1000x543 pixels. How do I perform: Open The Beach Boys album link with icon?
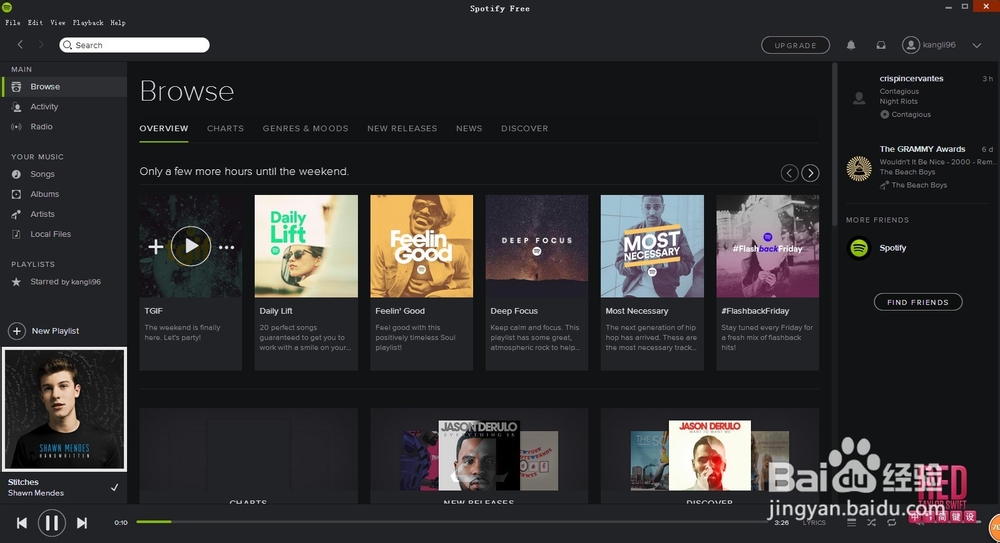(913, 185)
